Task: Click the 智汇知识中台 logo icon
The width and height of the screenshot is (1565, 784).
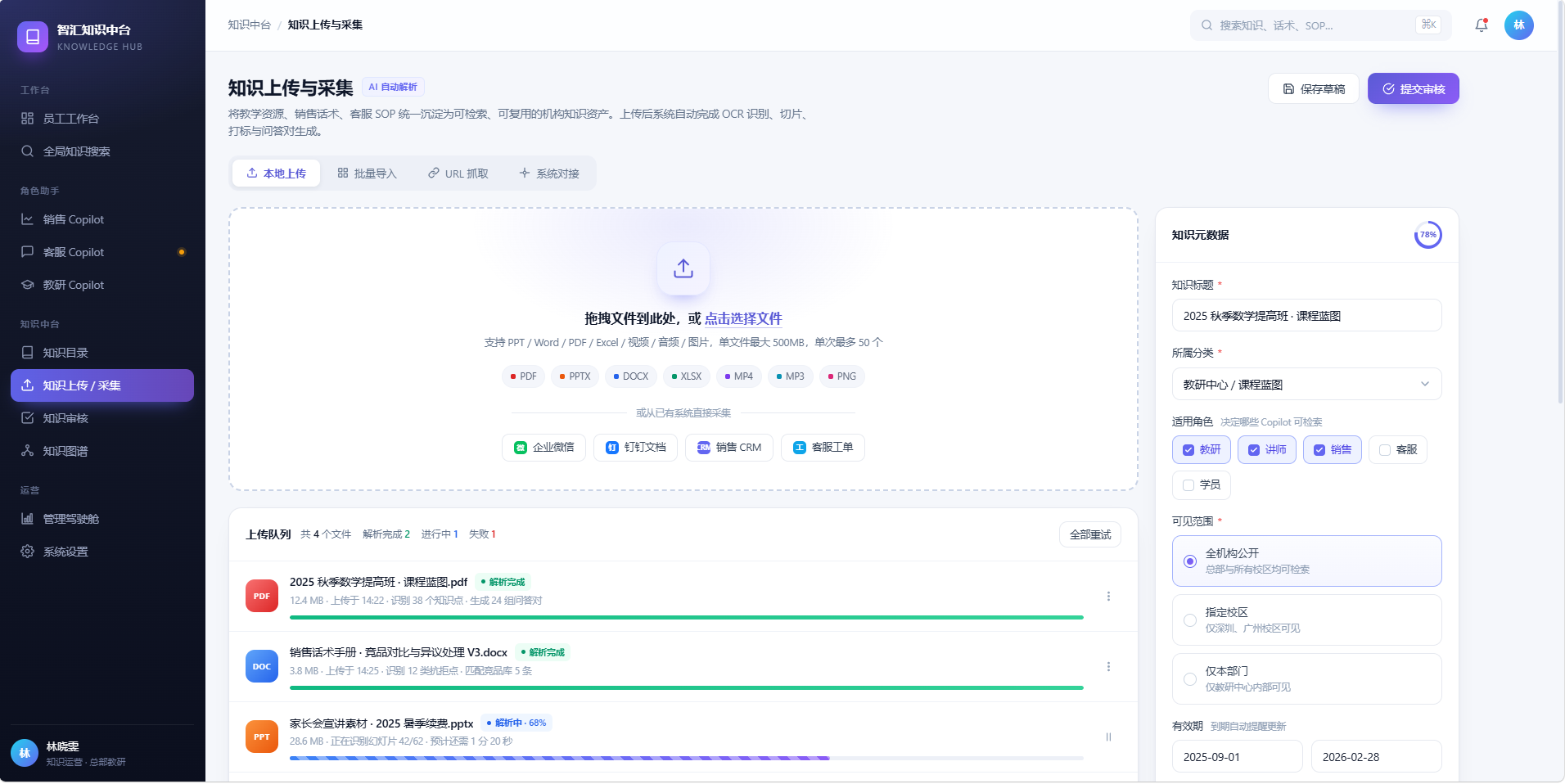Action: (x=33, y=37)
